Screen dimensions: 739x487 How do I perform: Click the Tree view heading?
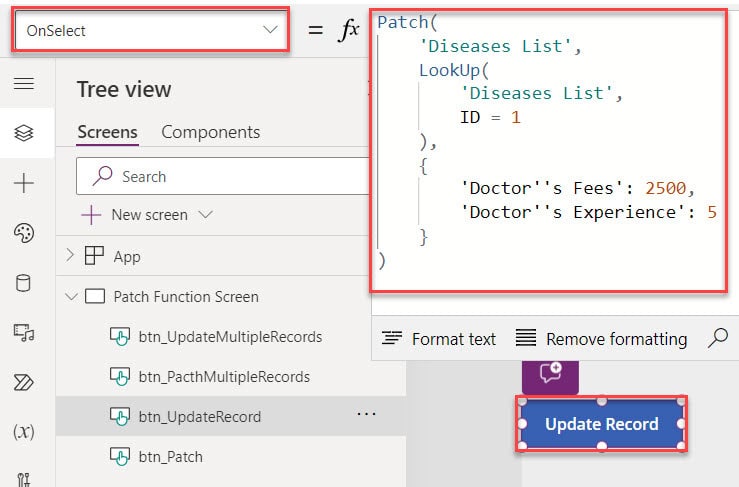coord(124,89)
